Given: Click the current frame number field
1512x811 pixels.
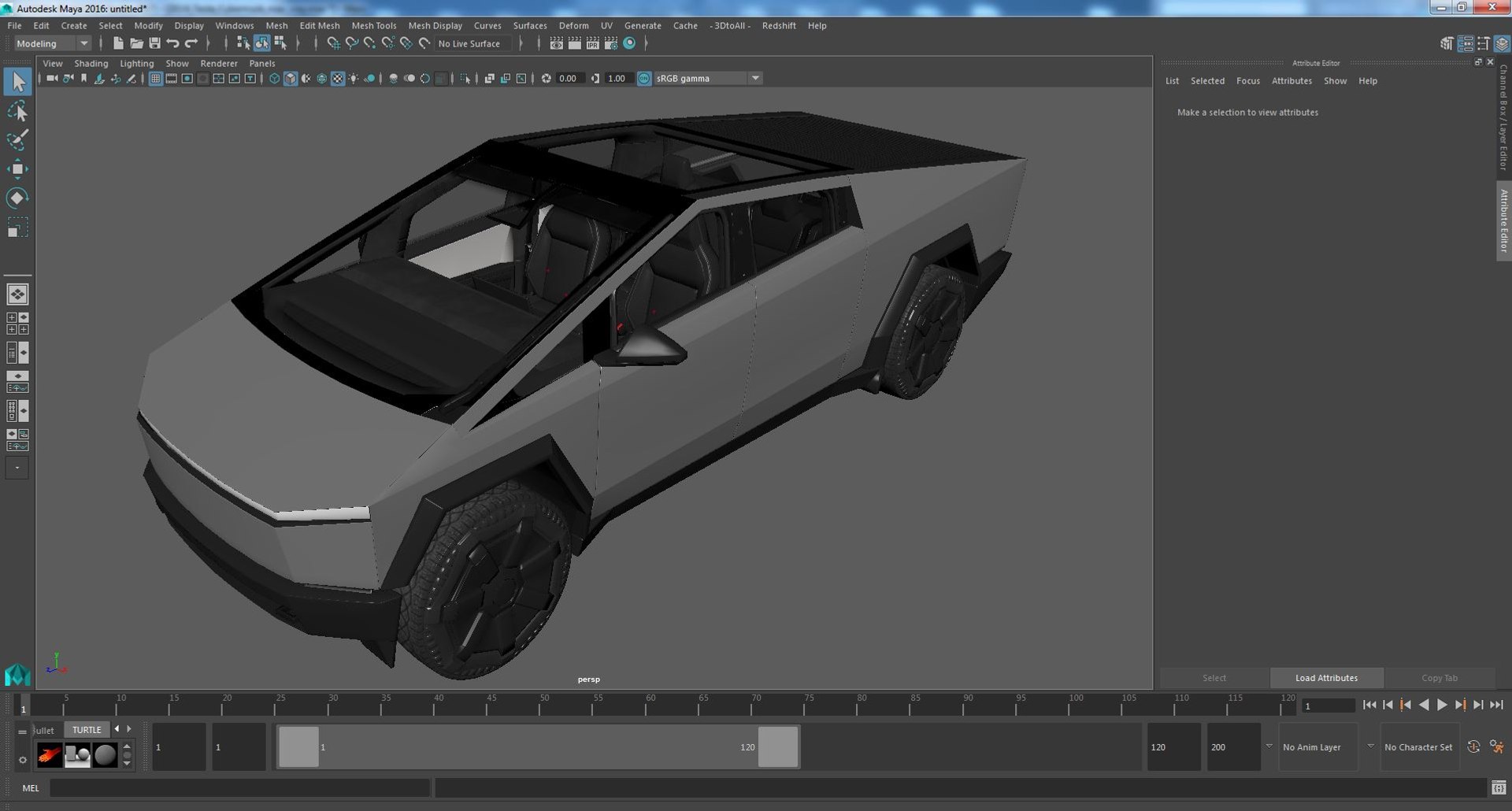Looking at the screenshot, I should click(1329, 705).
